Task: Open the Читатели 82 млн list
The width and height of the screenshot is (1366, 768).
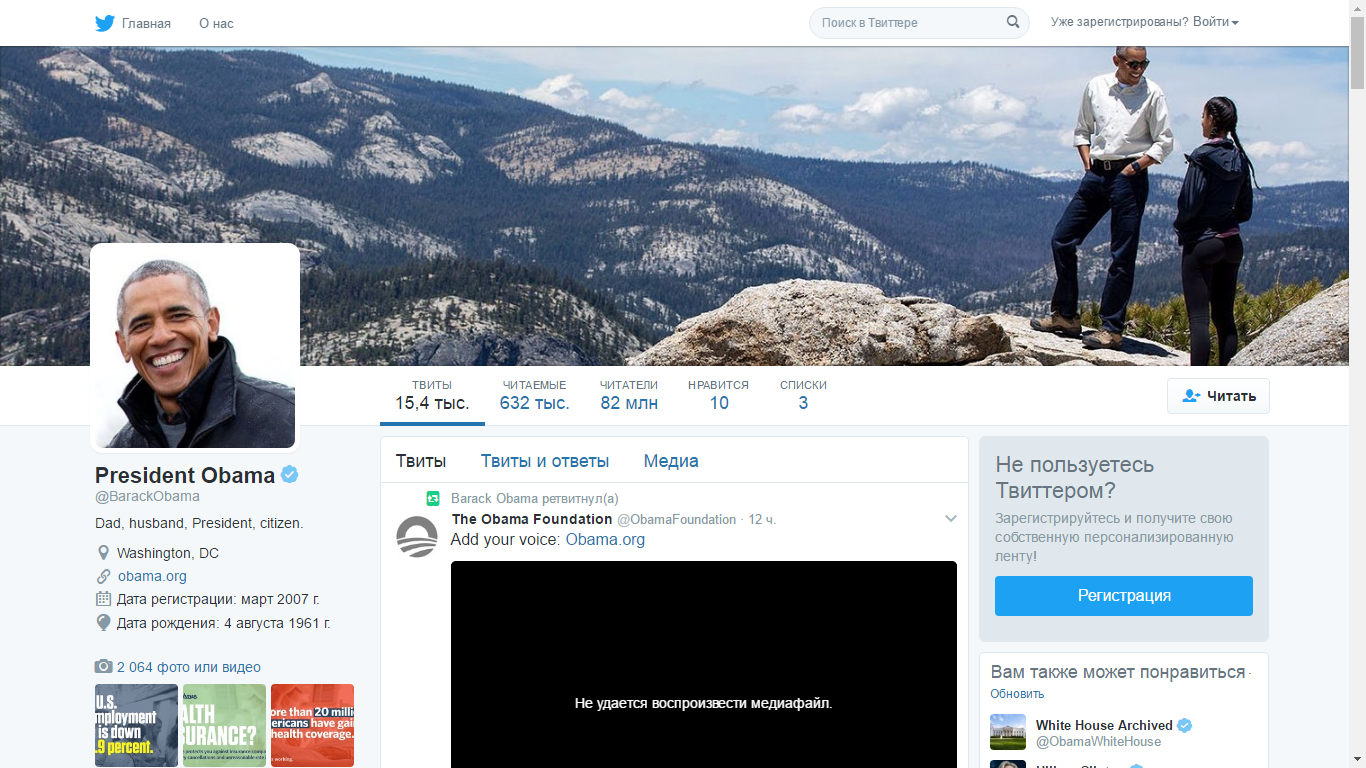Action: [x=629, y=395]
